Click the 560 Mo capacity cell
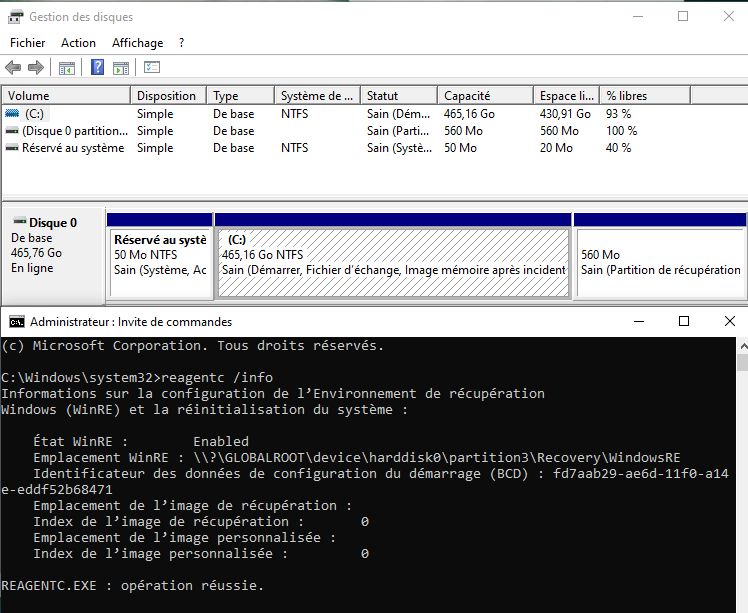This screenshot has width=748, height=613. (463, 131)
